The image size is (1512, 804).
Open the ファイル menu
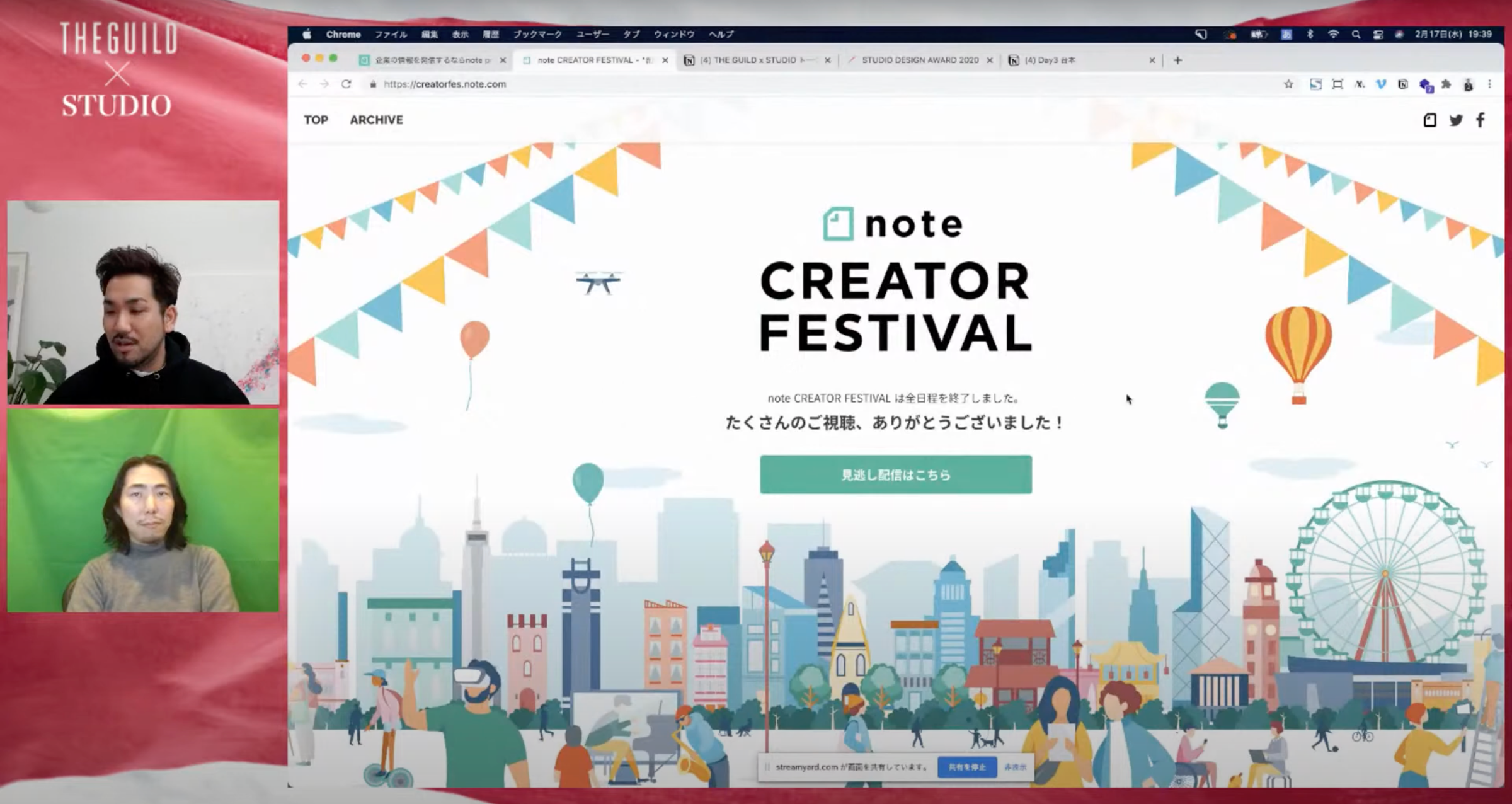[x=391, y=34]
